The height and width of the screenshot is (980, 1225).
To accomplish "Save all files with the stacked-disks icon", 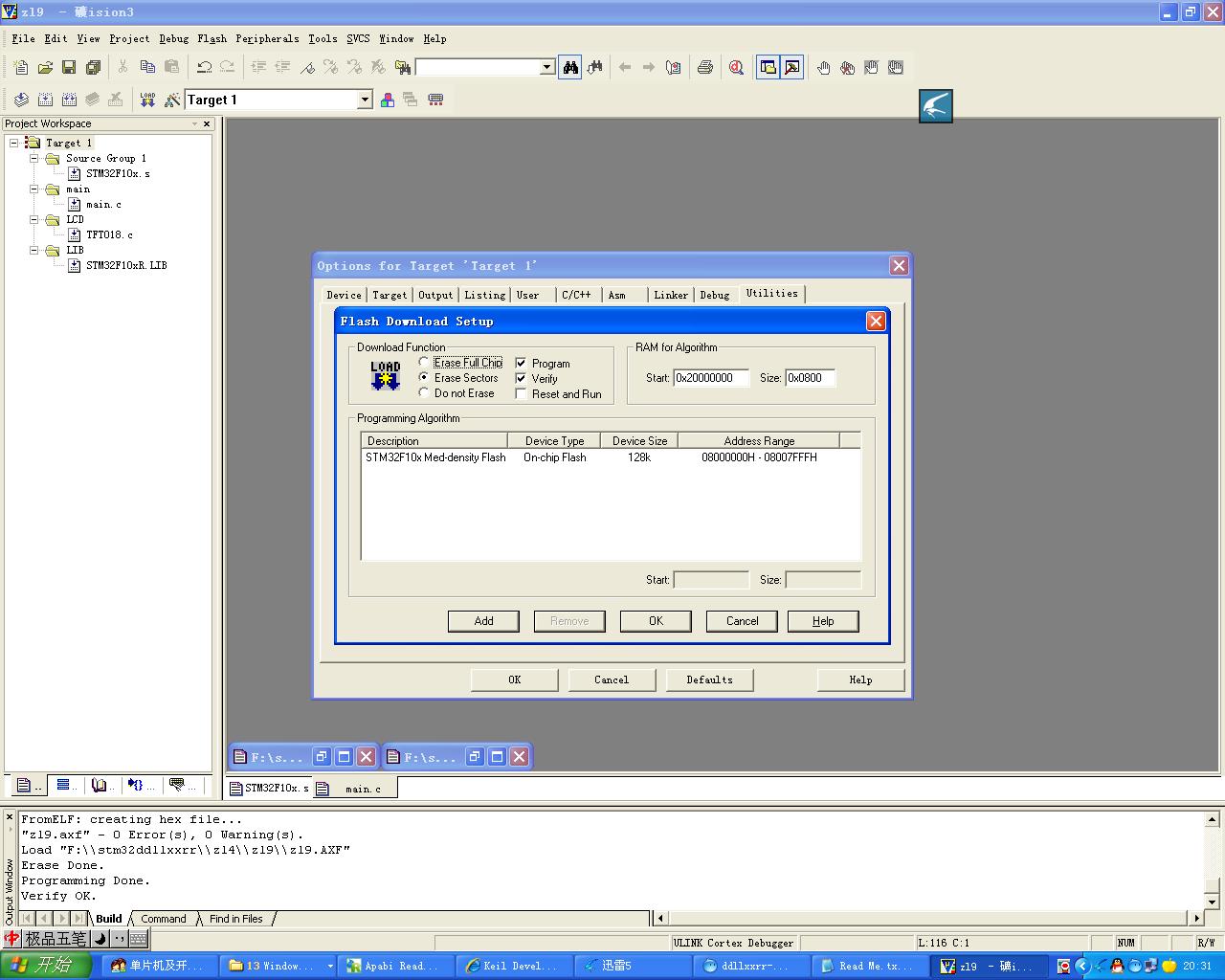I will pos(93,67).
